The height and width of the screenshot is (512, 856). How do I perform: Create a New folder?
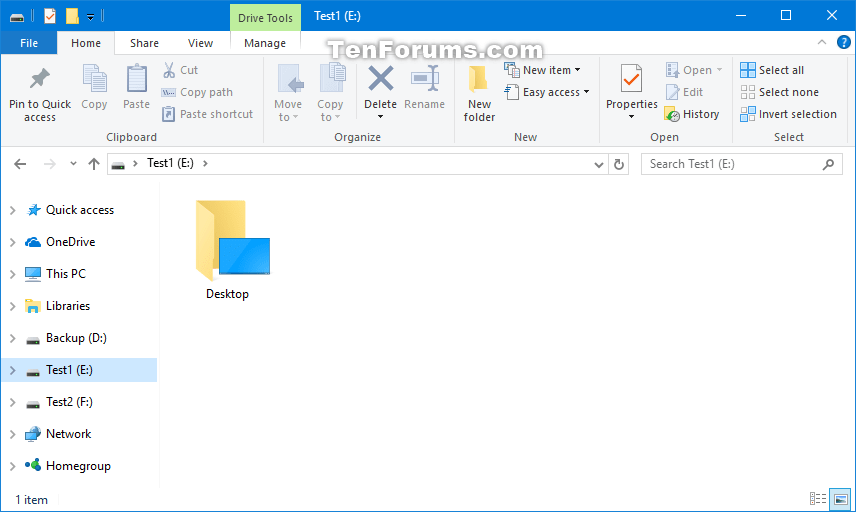tap(479, 93)
